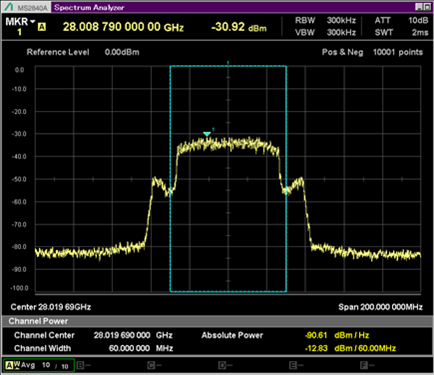The image size is (434, 375).
Task: Select the marker frequency 28.008 790 GHz field
Action: click(123, 27)
